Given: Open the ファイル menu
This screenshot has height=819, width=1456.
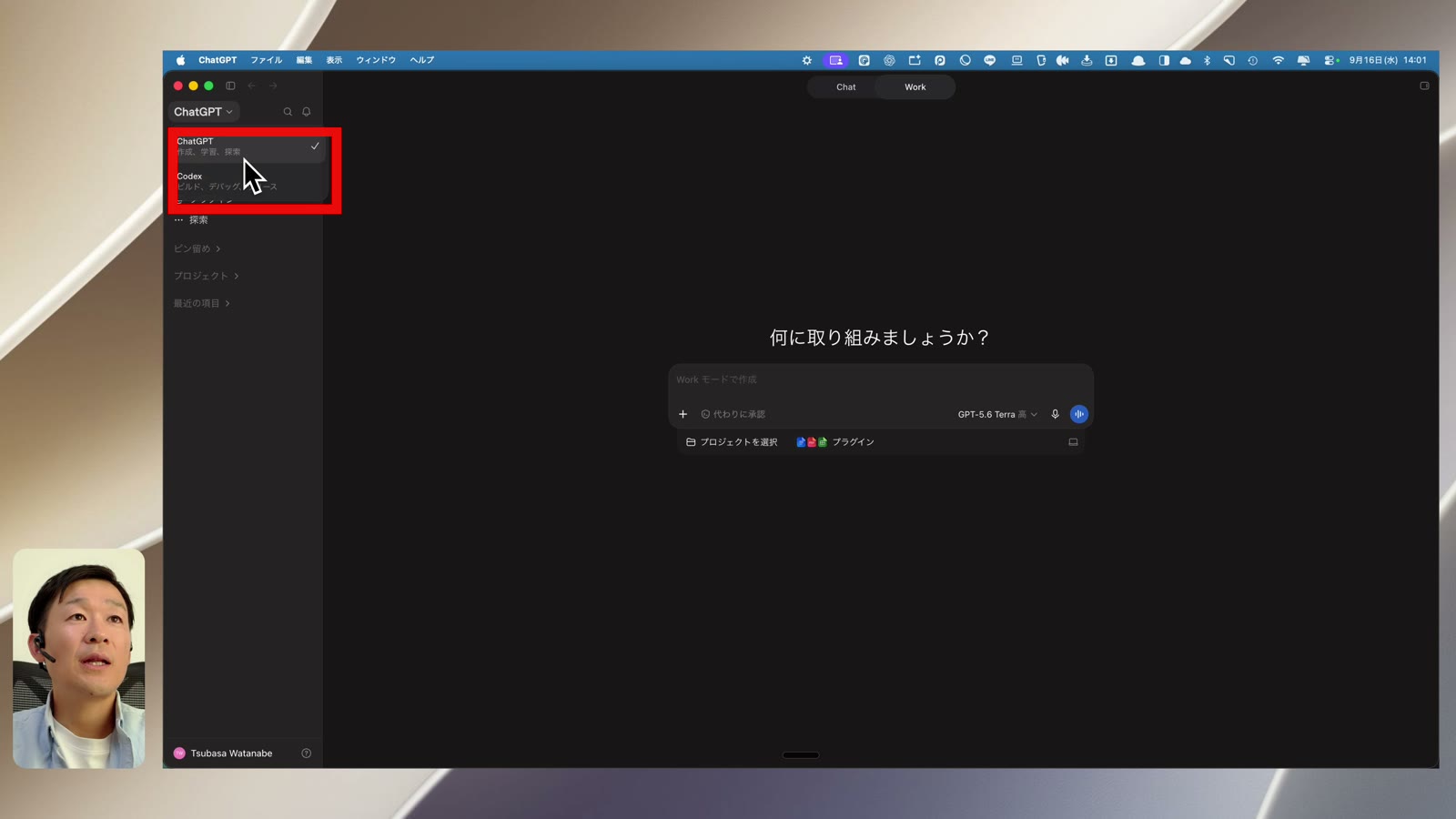Looking at the screenshot, I should (267, 60).
